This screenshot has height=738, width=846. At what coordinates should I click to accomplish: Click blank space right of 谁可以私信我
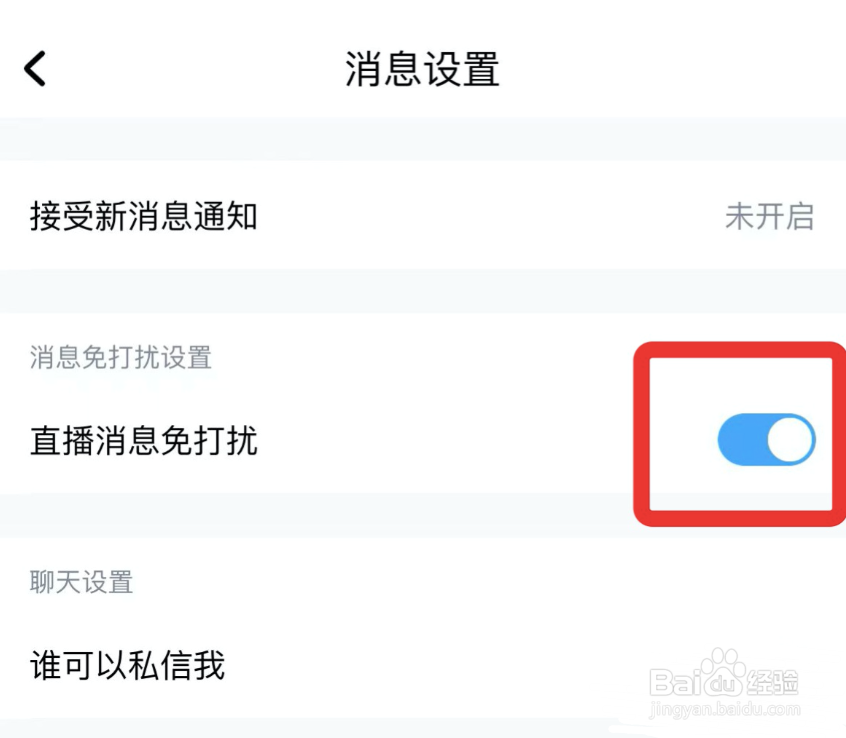coord(450,665)
